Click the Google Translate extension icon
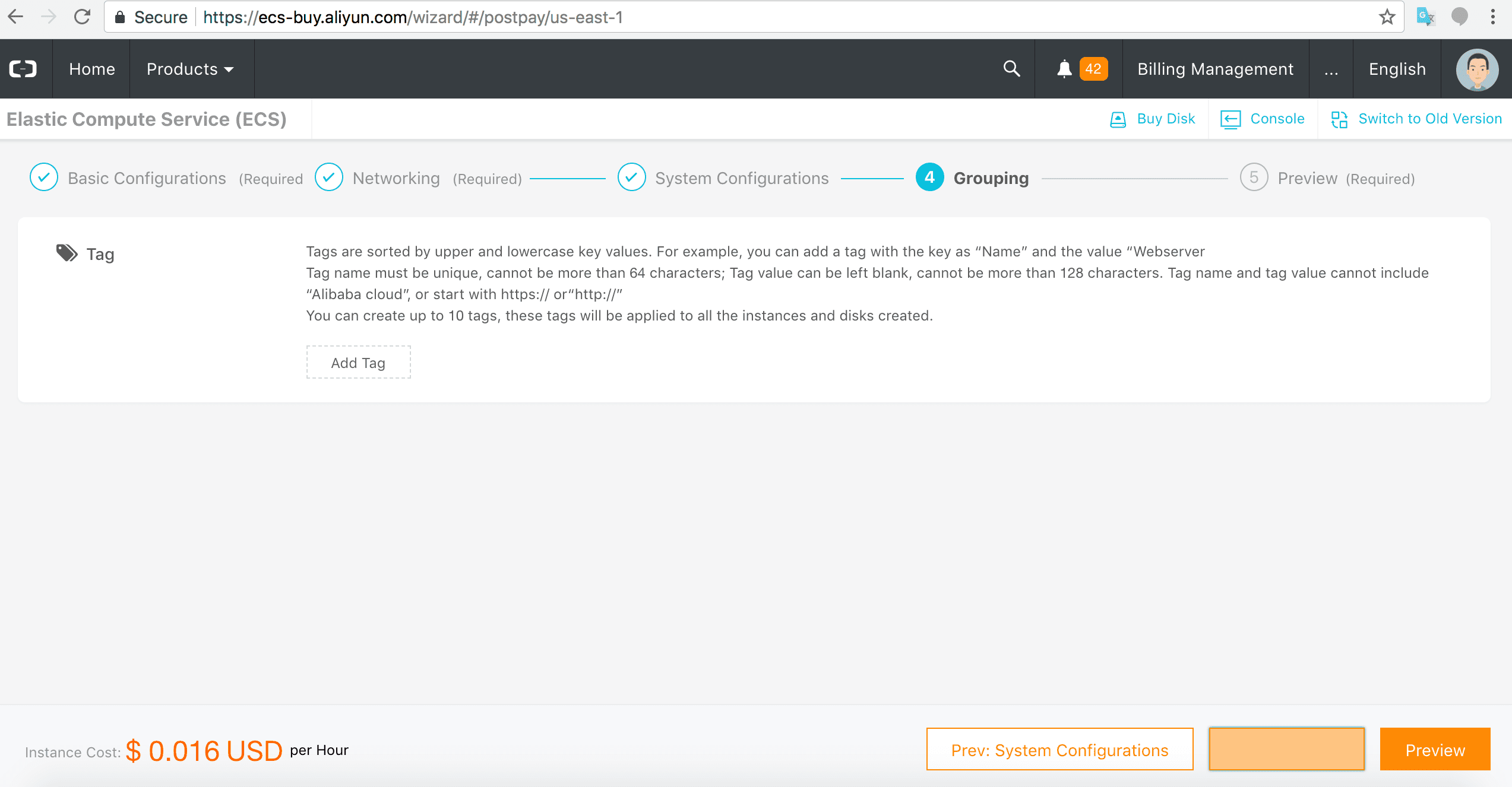This screenshot has width=1512, height=787. (x=1425, y=17)
